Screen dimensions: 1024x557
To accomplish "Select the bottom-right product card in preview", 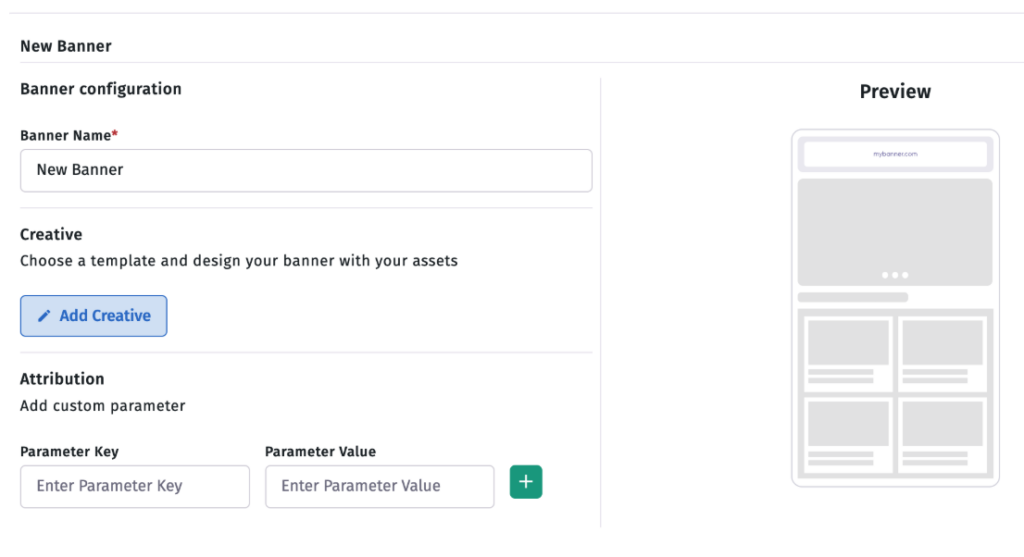I will [942, 435].
